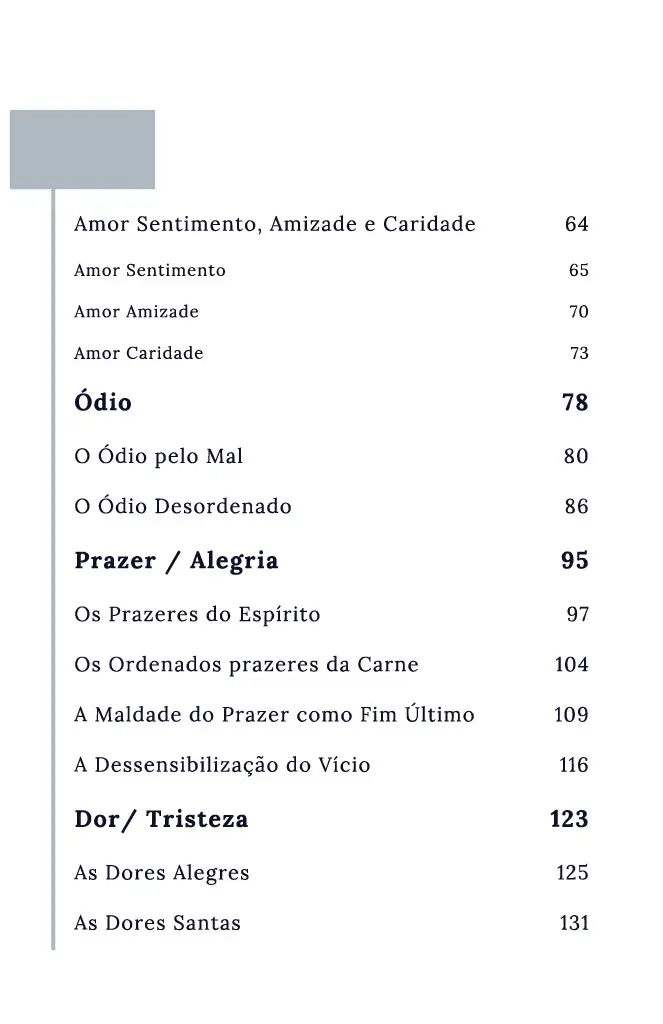The height and width of the screenshot is (1024, 663).
Task: Open 'A Maldade do Prazer como Fim Último'
Action: coord(274,715)
